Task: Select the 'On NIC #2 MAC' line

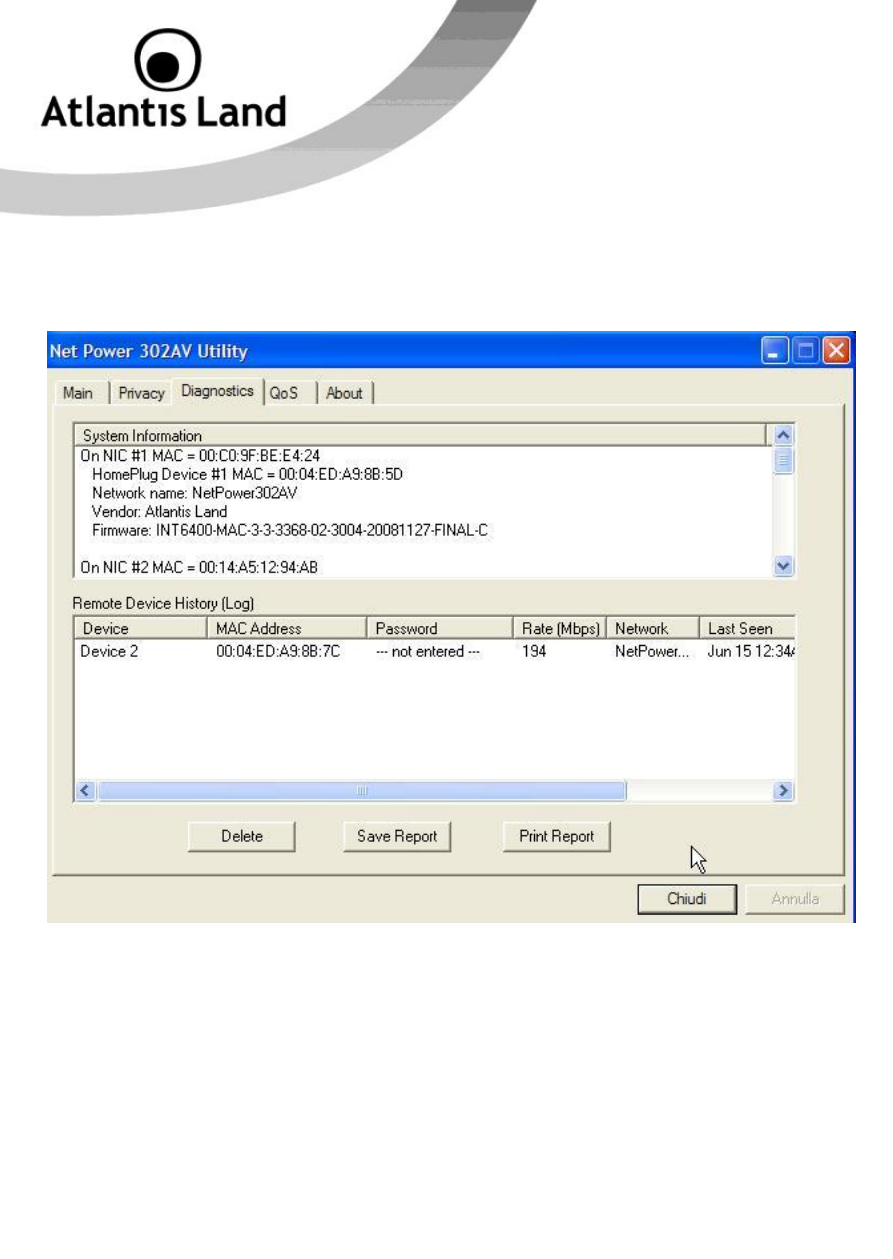Action: [200, 567]
